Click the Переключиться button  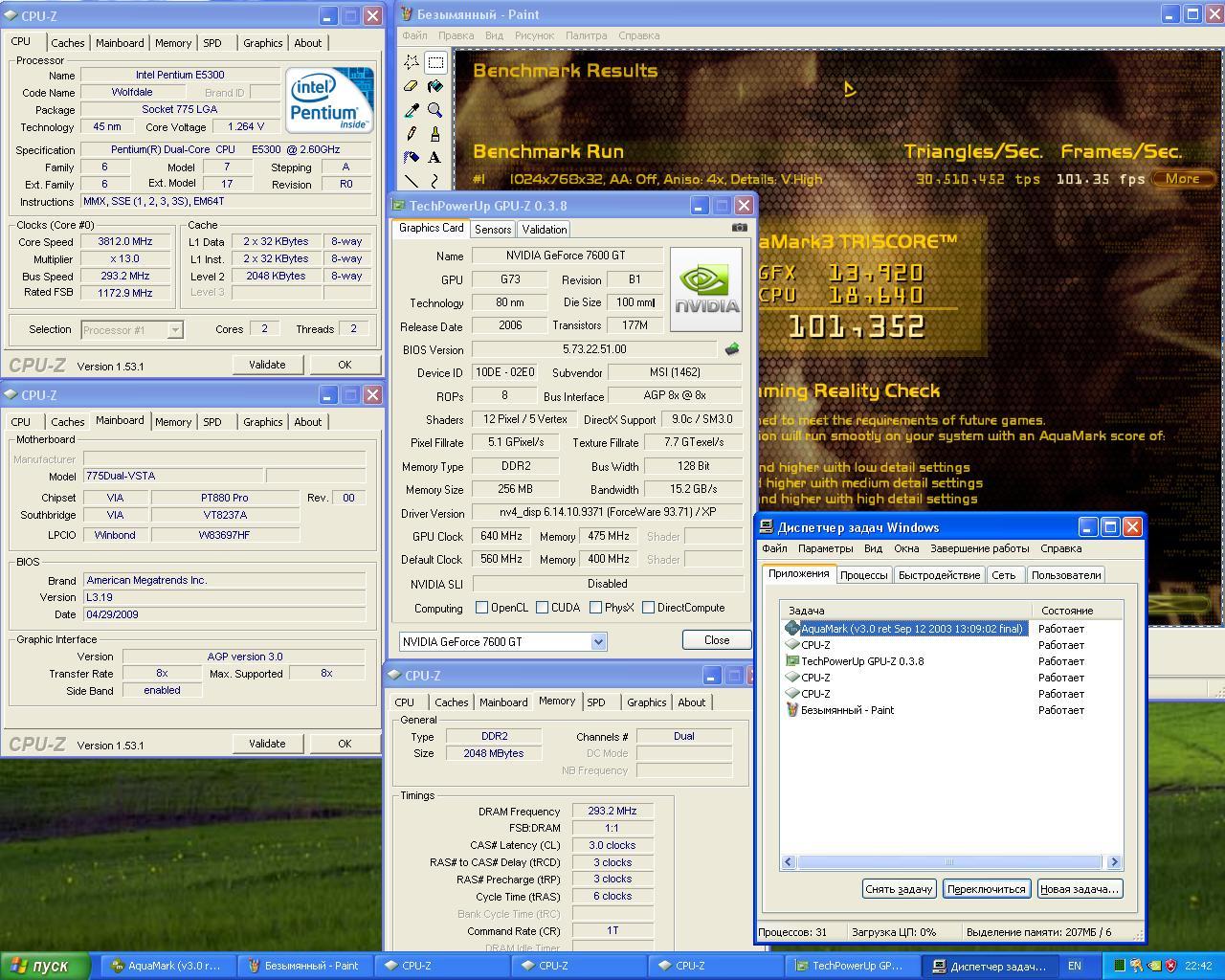click(x=987, y=889)
